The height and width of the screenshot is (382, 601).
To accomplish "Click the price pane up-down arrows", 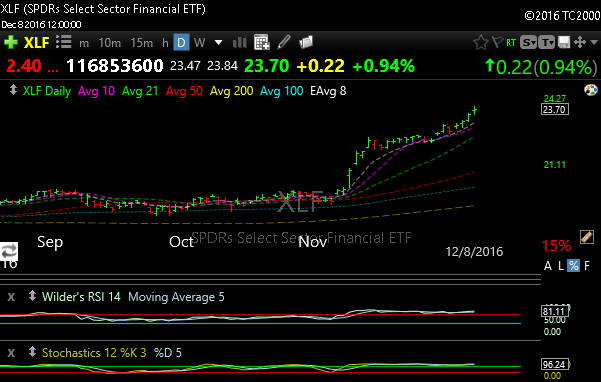I will [13, 90].
